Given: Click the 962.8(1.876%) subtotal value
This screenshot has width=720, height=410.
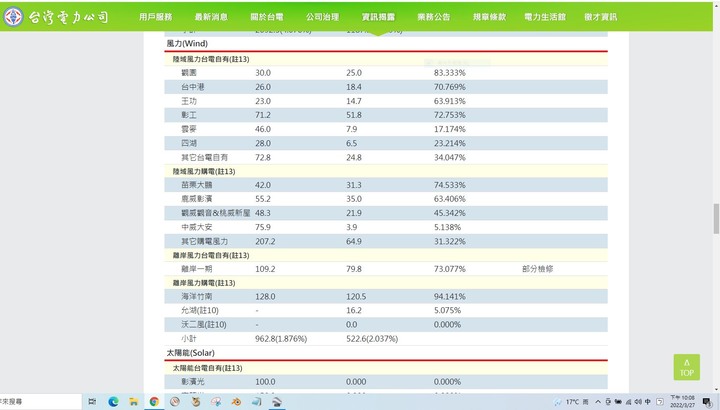Looking at the screenshot, I should coord(281,339).
